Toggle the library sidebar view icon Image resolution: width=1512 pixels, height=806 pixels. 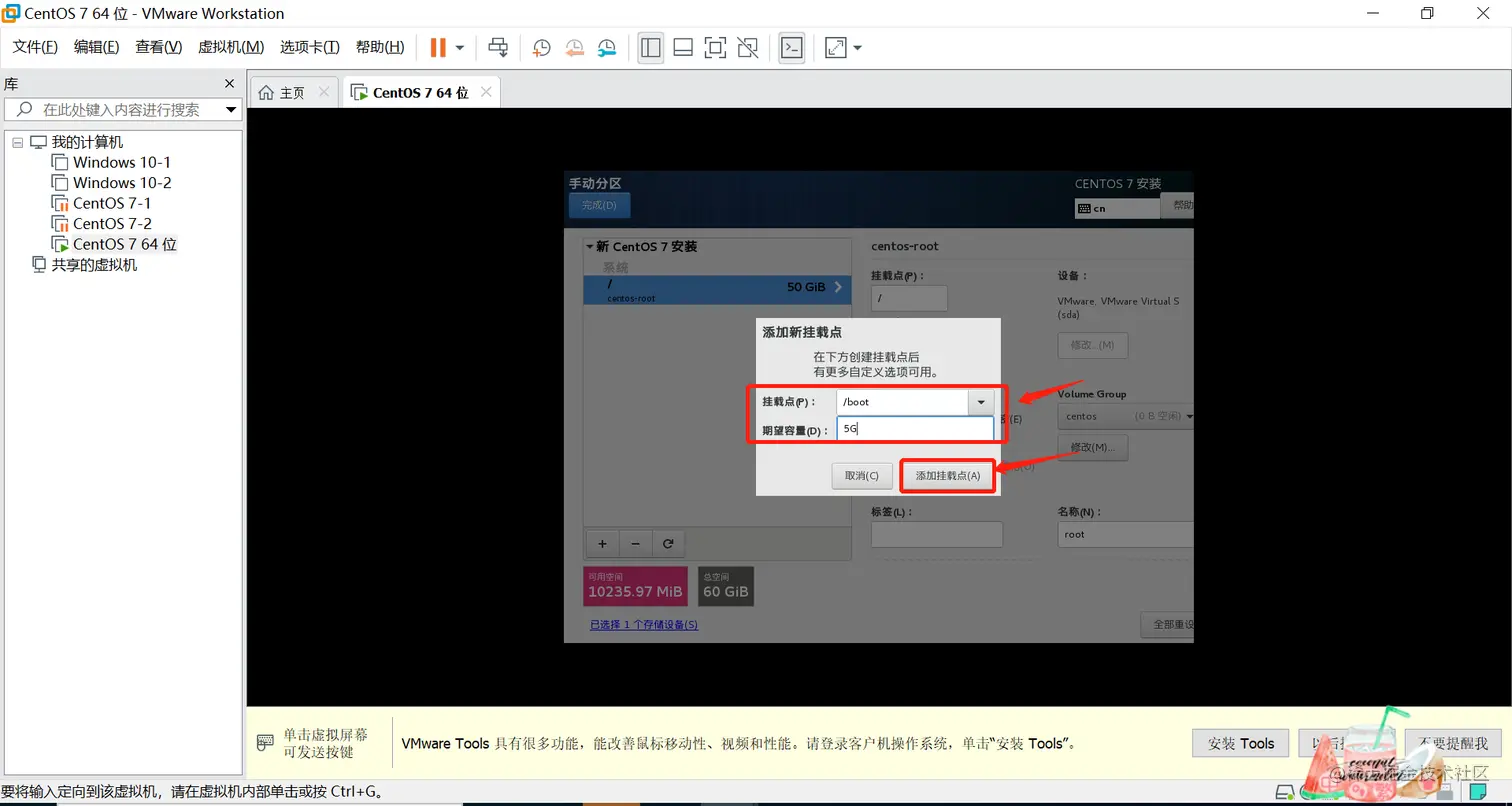click(x=651, y=47)
